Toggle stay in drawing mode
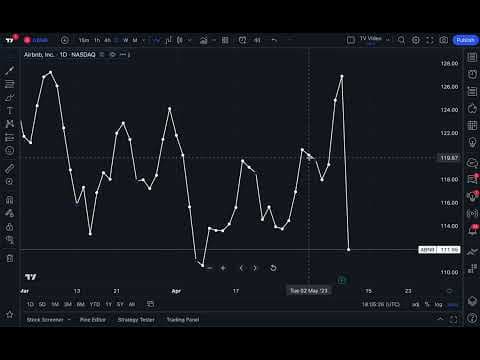The height and width of the screenshot is (360, 480). 10,213
